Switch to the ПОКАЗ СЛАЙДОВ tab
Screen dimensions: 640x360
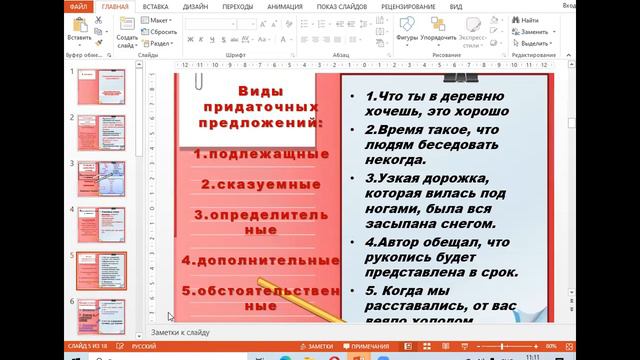tap(342, 7)
